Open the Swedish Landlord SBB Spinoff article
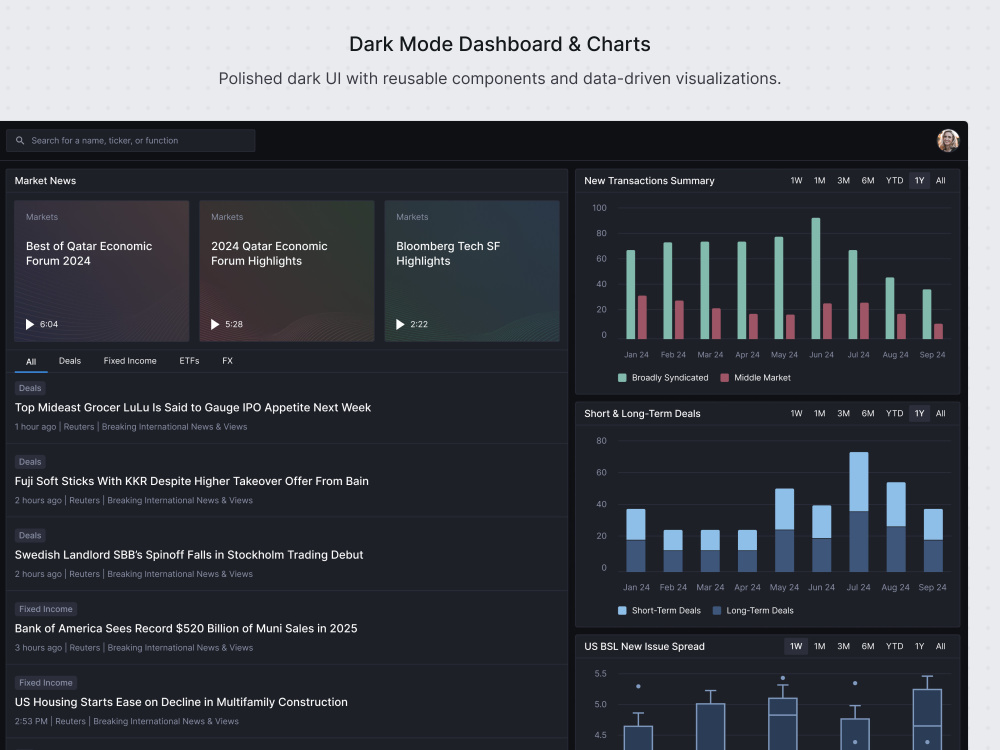 [189, 555]
